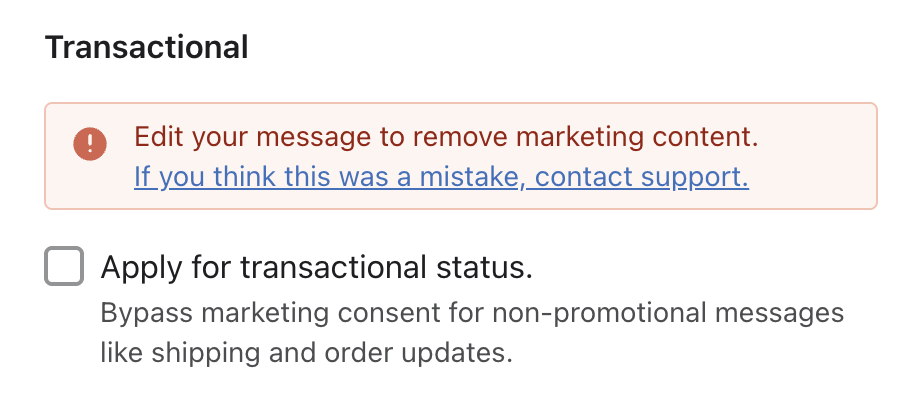
Task: Tick the Apply for transactional status checkbox
Action: point(64,267)
